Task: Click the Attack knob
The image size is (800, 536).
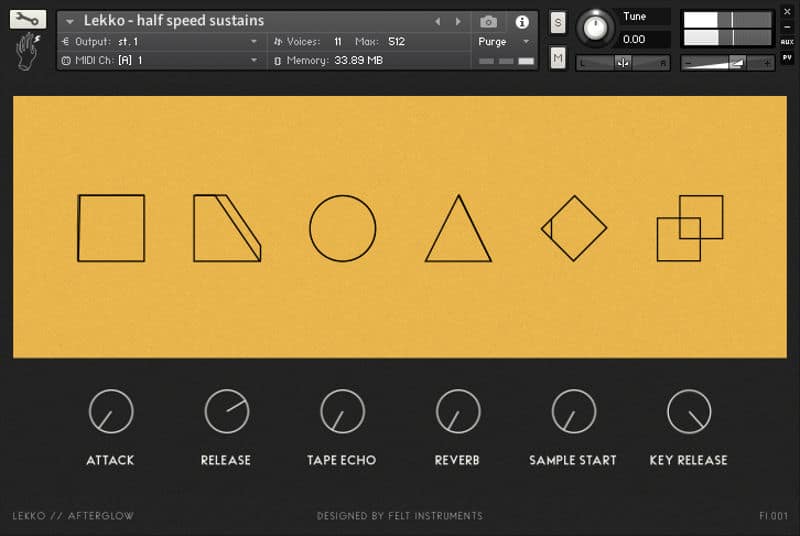Action: [111, 411]
